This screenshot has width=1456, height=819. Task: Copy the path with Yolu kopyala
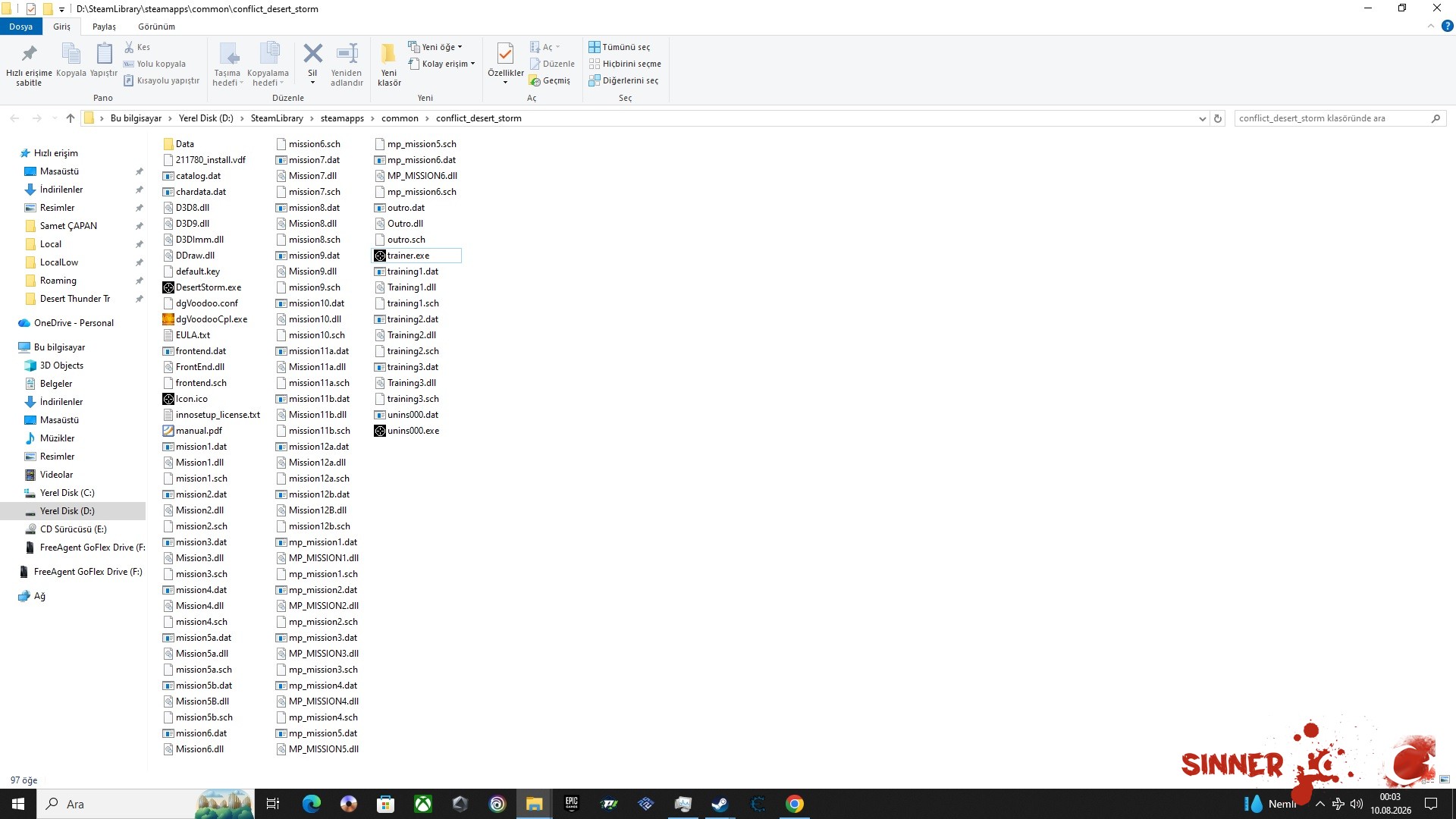[155, 64]
